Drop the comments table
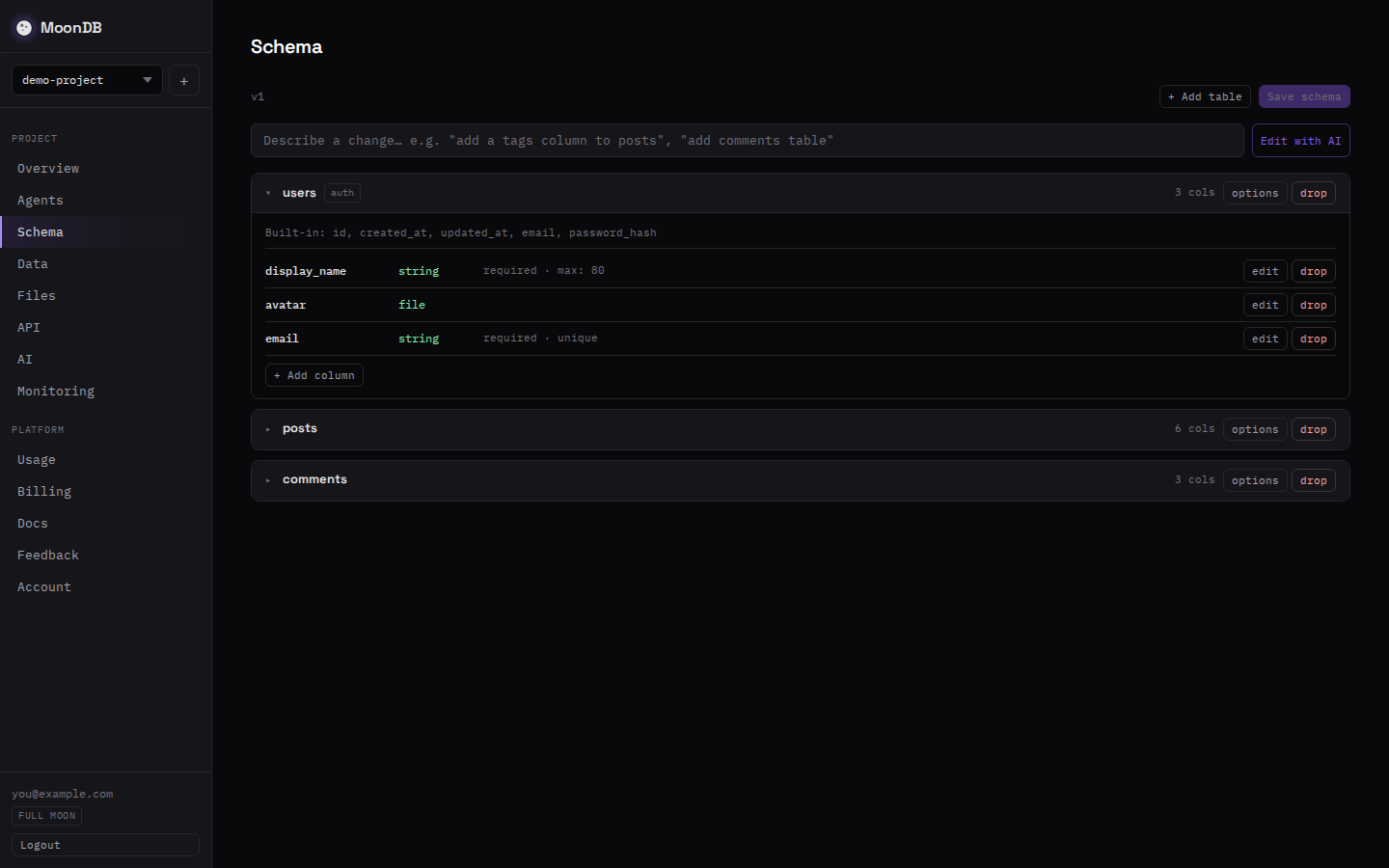The image size is (1389, 868). coord(1314,480)
